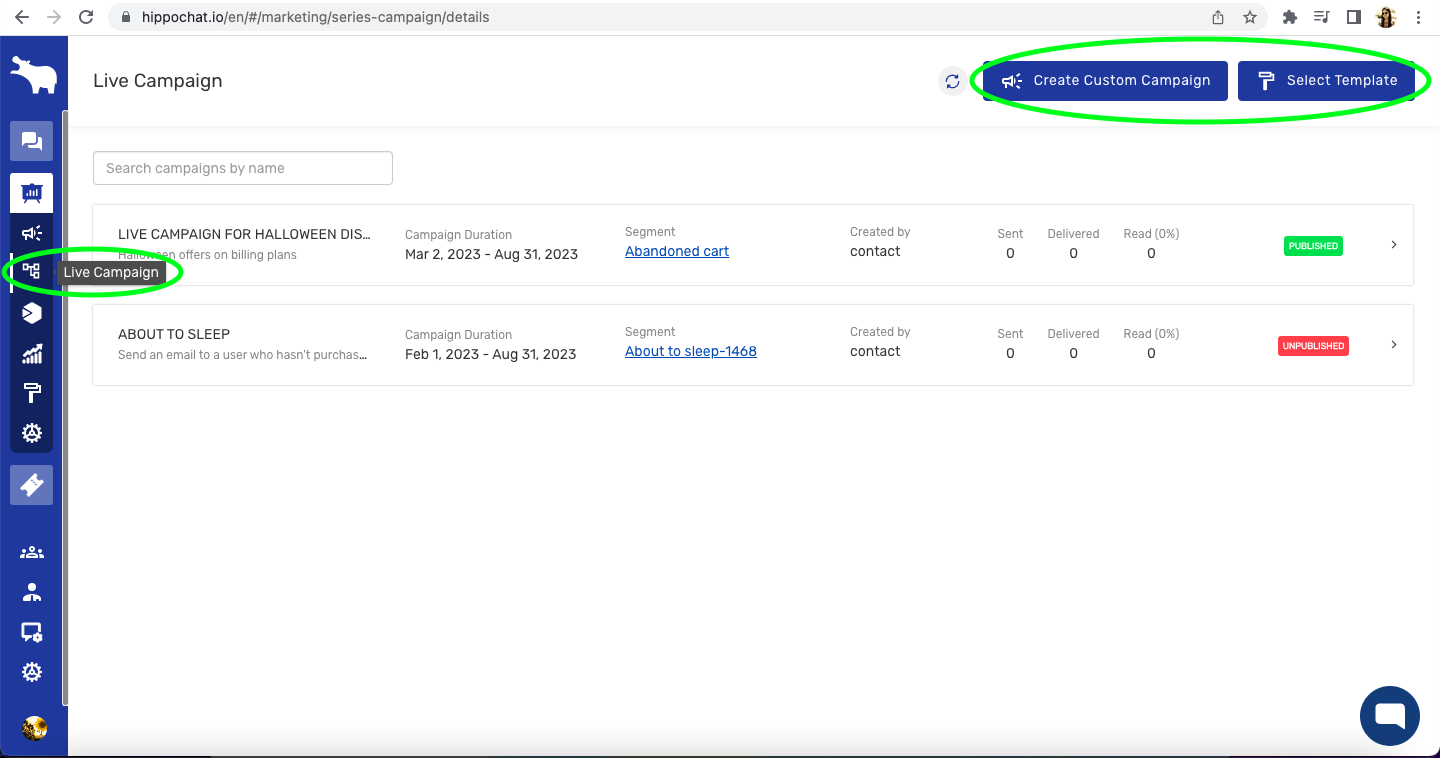Screen dimensions: 1440x758
Task: Bookmark this page with the star icon
Action: pos(1250,17)
